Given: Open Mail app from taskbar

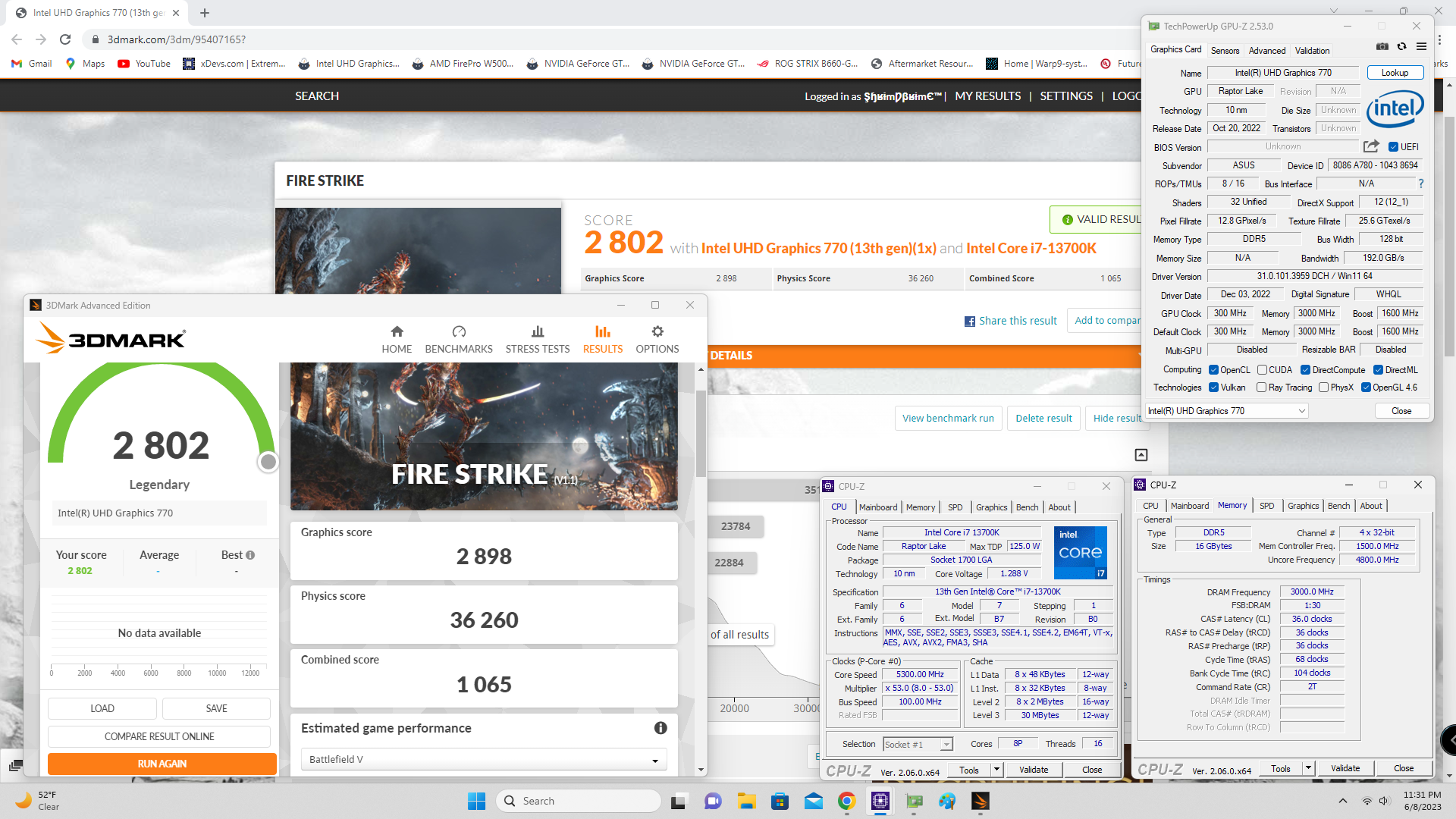Looking at the screenshot, I should point(814,801).
